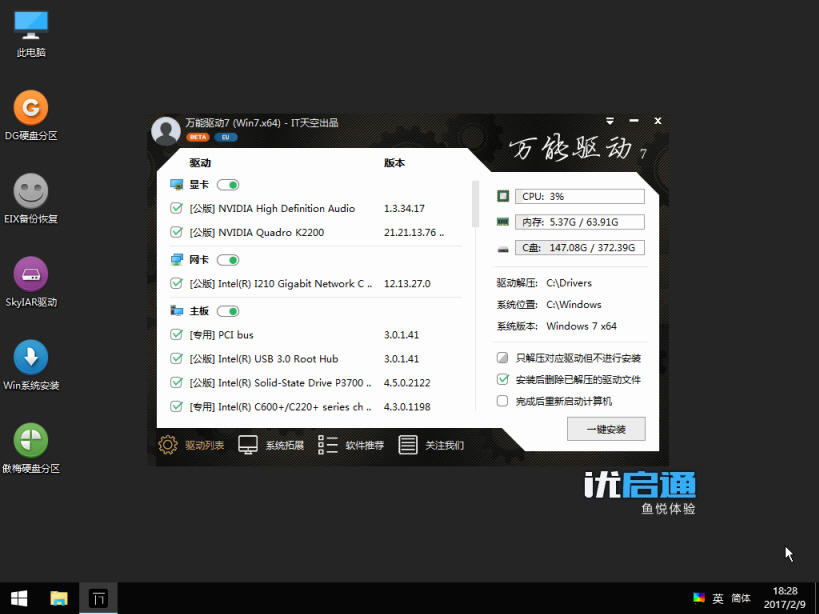Viewport: 819px width, 614px height.
Task: Click the C盘 147.08G / 372.39G bar
Action: point(580,247)
